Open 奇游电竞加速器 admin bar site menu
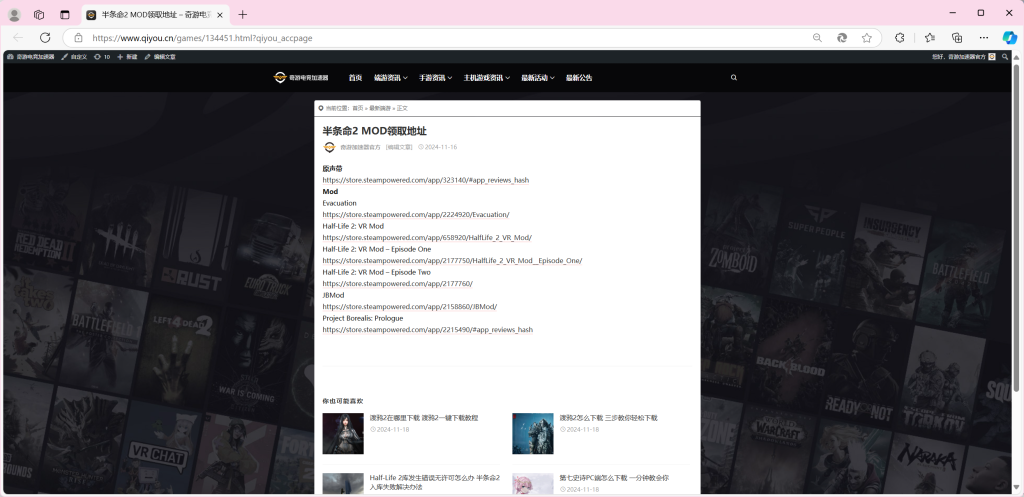The width and height of the screenshot is (1024, 497). (x=31, y=57)
